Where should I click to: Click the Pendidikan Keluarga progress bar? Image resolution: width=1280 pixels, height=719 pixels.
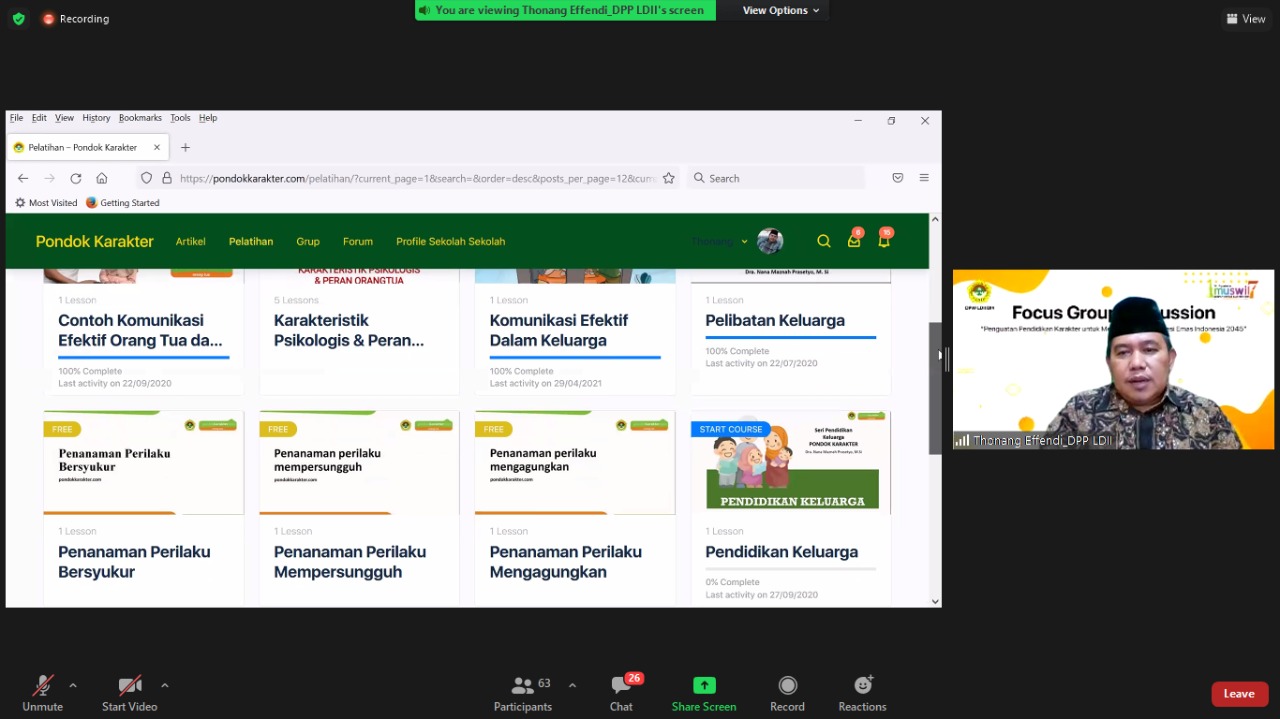(x=790, y=569)
